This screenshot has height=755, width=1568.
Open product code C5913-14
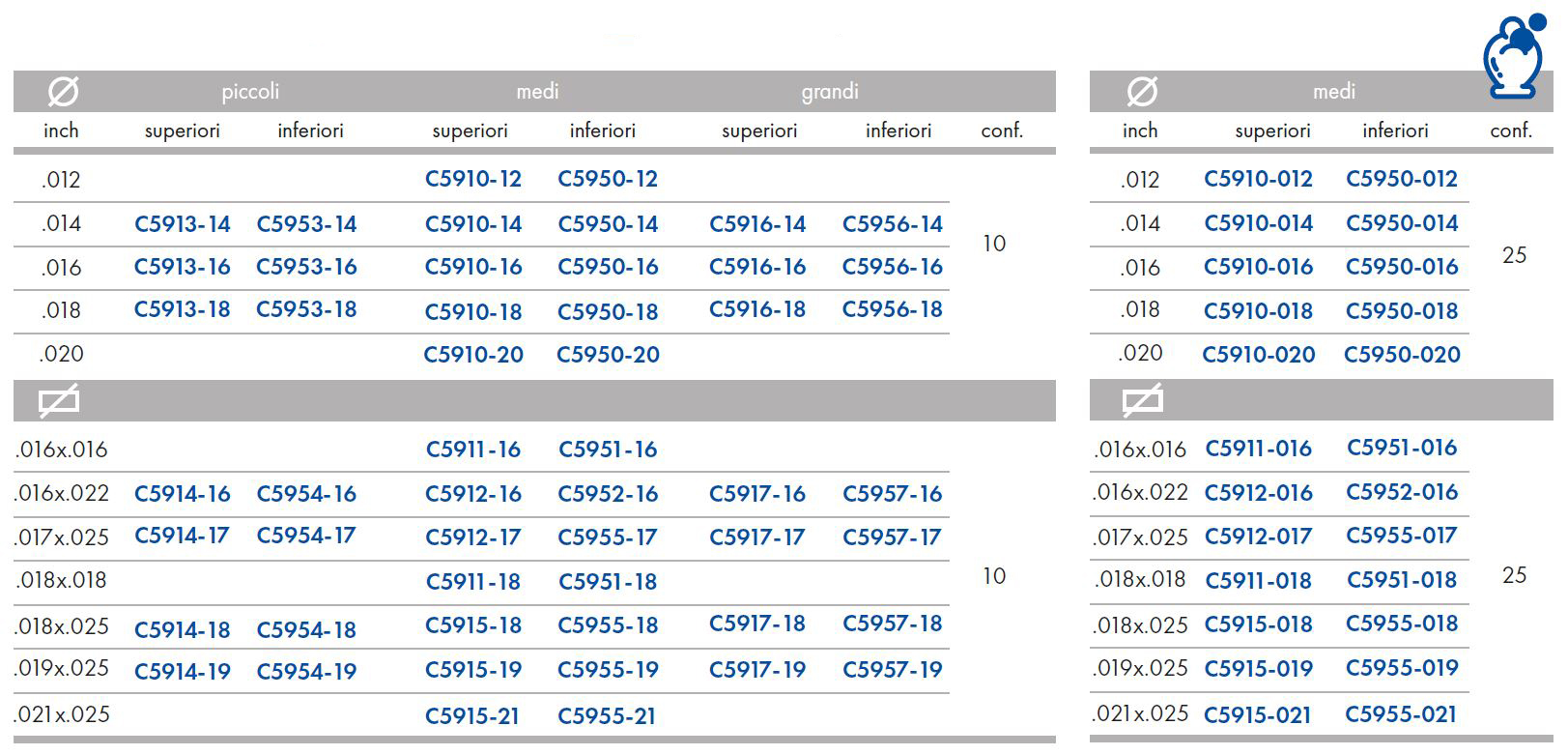(183, 224)
